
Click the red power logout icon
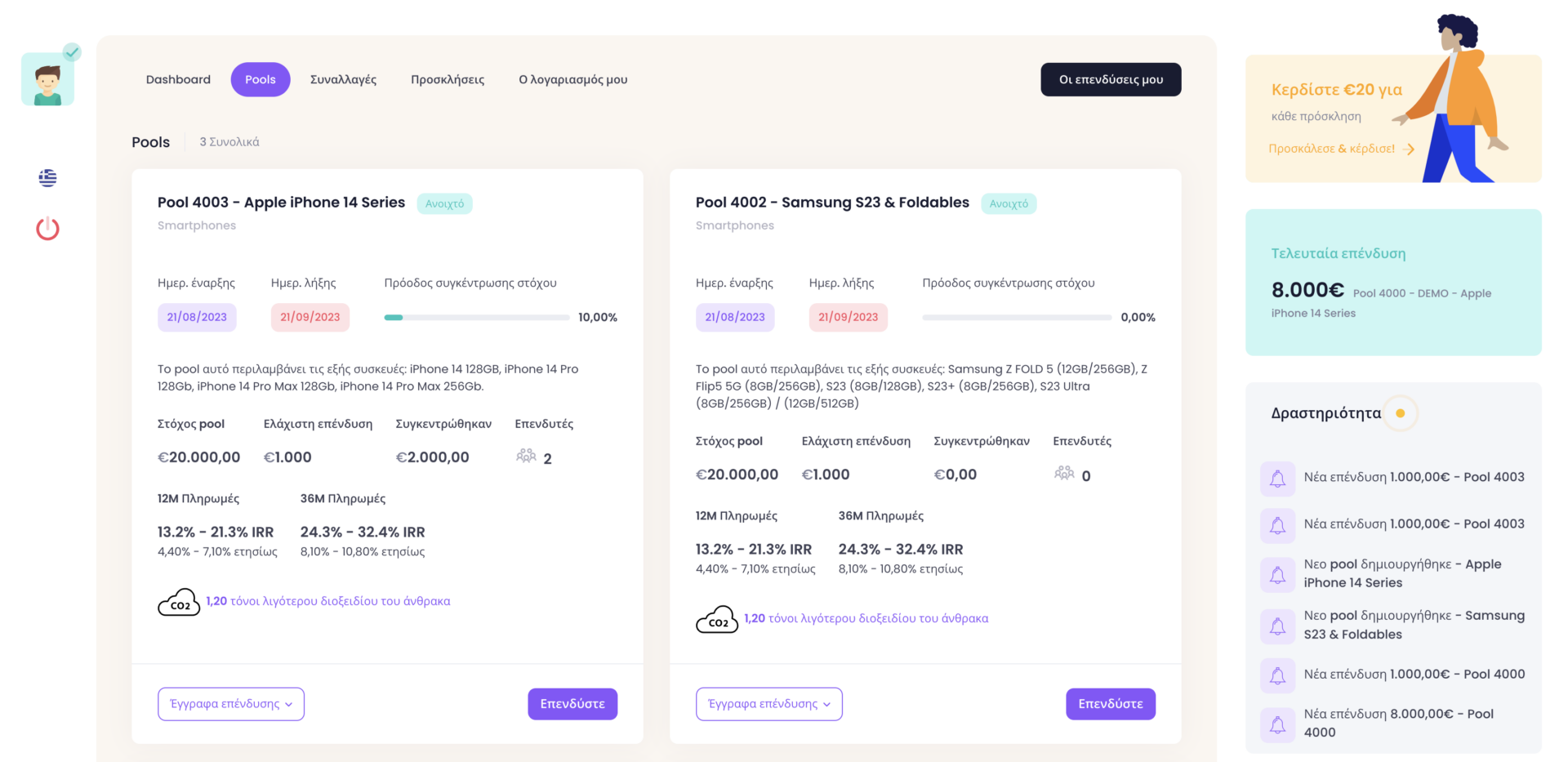(47, 229)
